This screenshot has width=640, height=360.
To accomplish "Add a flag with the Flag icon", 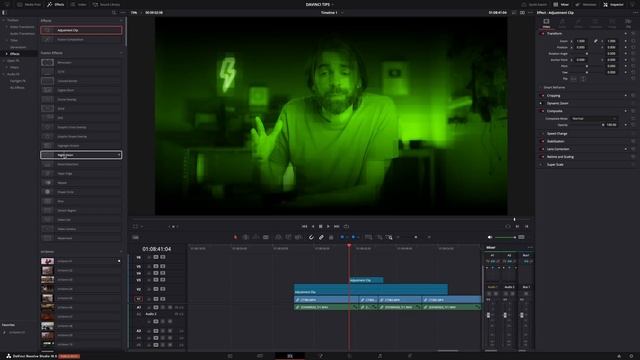I will coord(342,237).
